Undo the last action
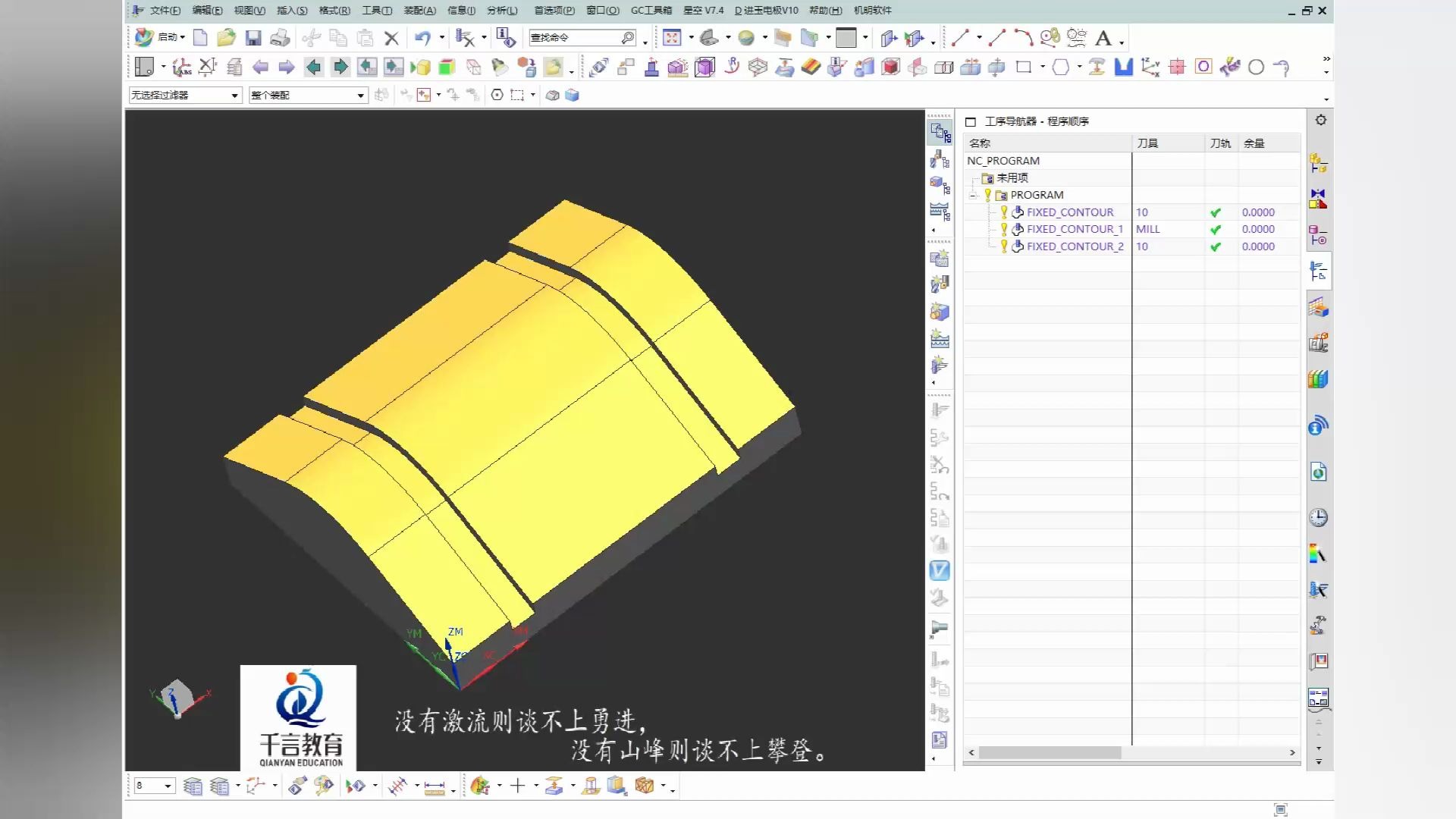This screenshot has height=819, width=1456. tap(422, 37)
